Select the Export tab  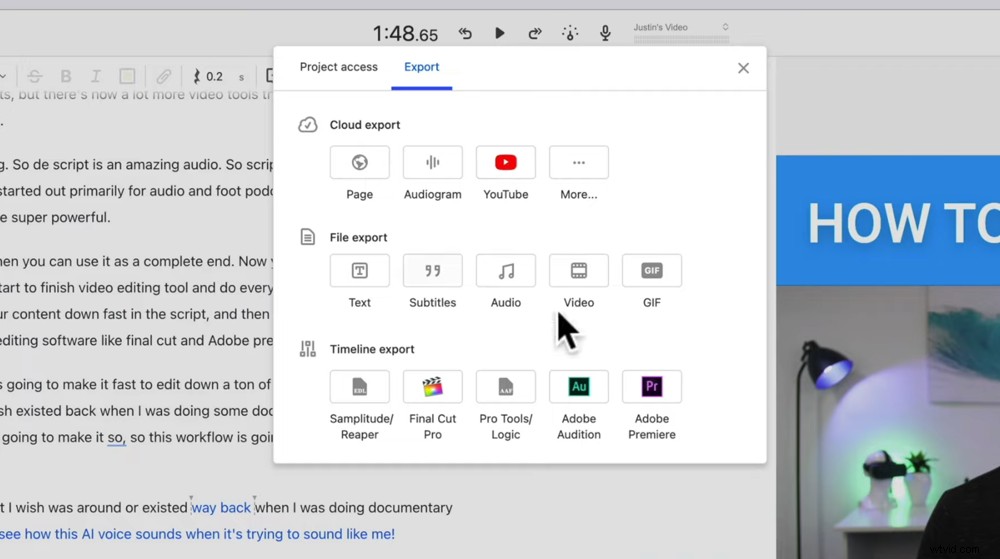point(422,67)
